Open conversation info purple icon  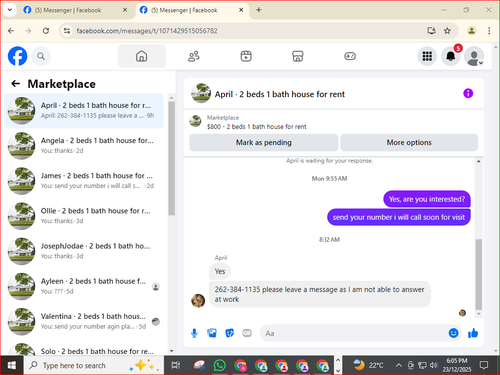pyautogui.click(x=468, y=93)
